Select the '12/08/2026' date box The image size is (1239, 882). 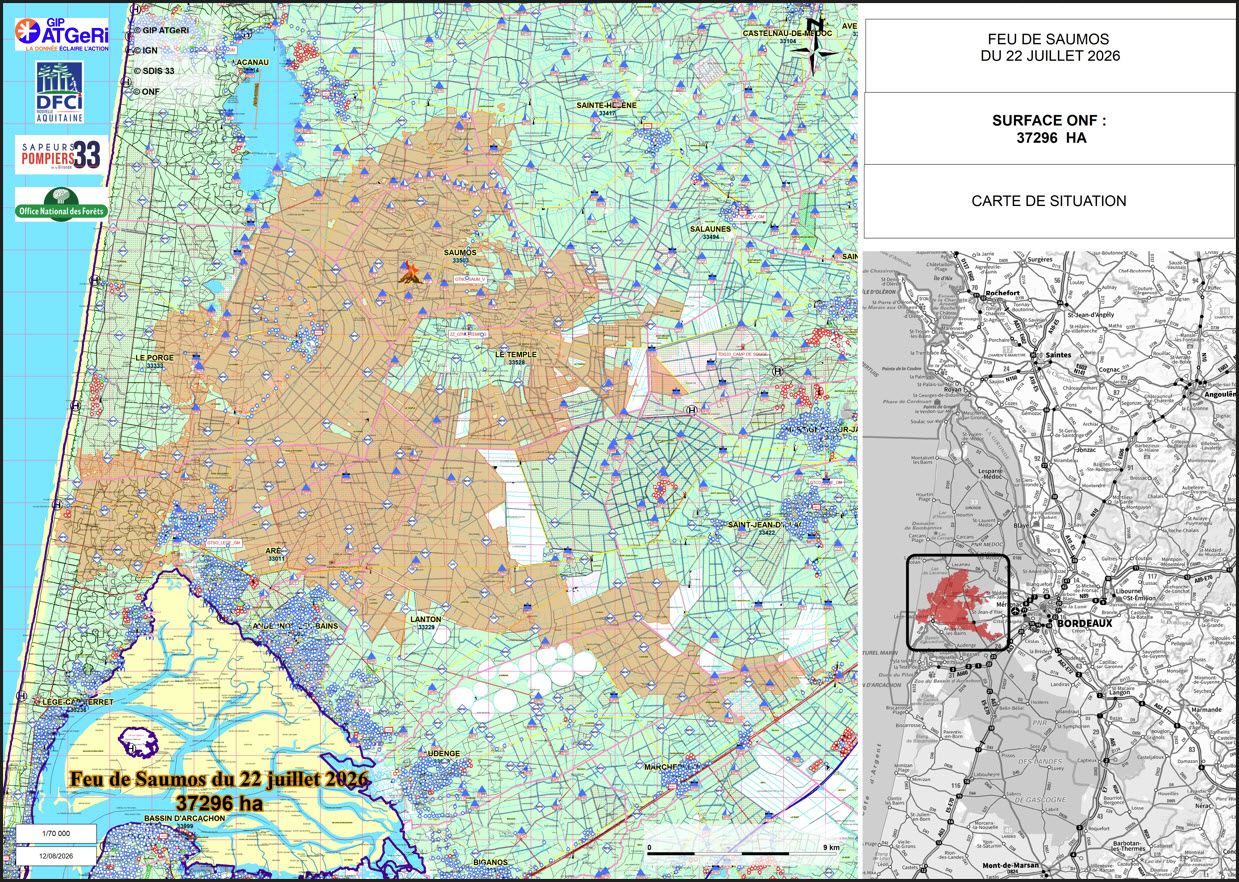[x=56, y=856]
